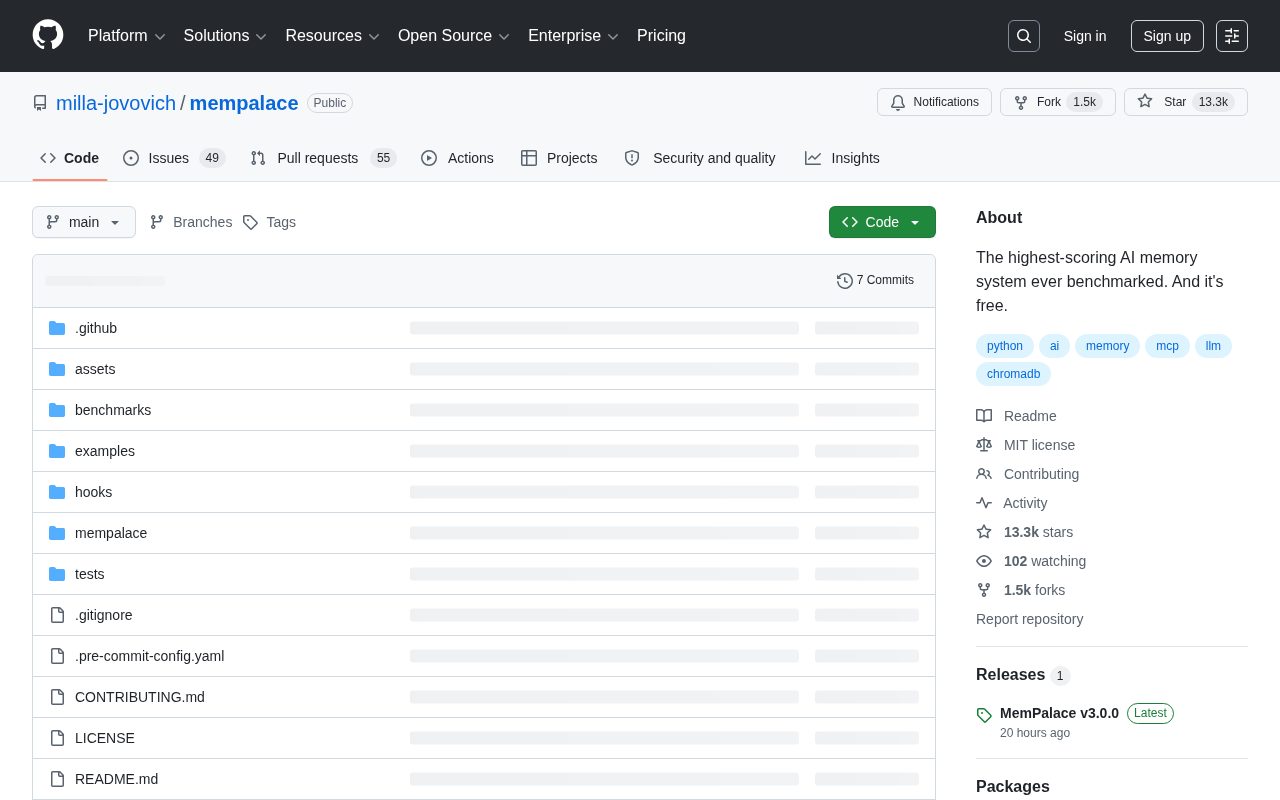The image size is (1280, 800).
Task: View the Branches list
Action: pos(191,222)
